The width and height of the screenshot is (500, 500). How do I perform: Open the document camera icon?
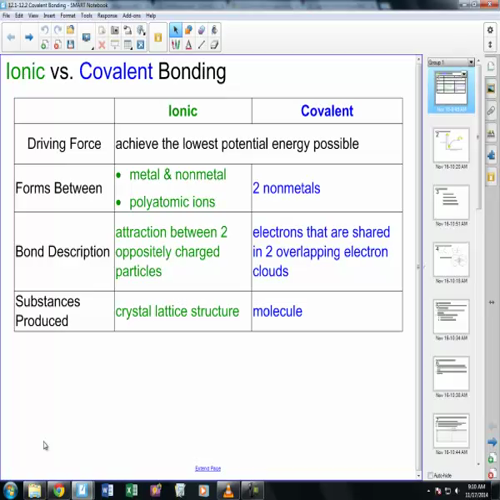tap(128, 30)
